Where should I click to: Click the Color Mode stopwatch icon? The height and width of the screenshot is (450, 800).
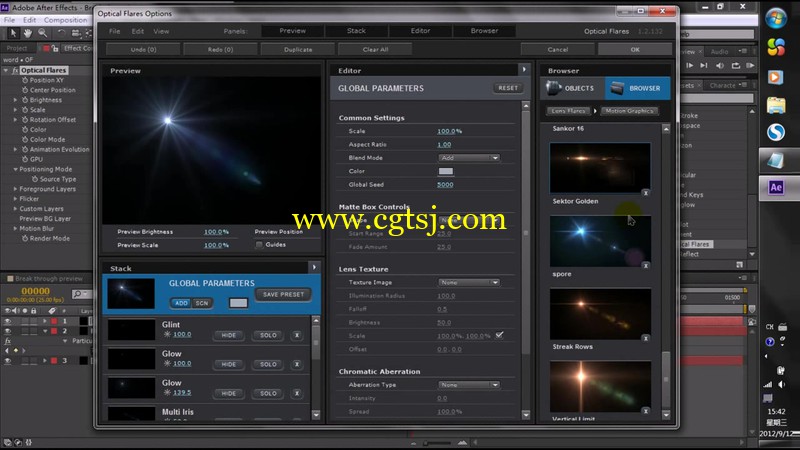pyautogui.click(x=25, y=139)
